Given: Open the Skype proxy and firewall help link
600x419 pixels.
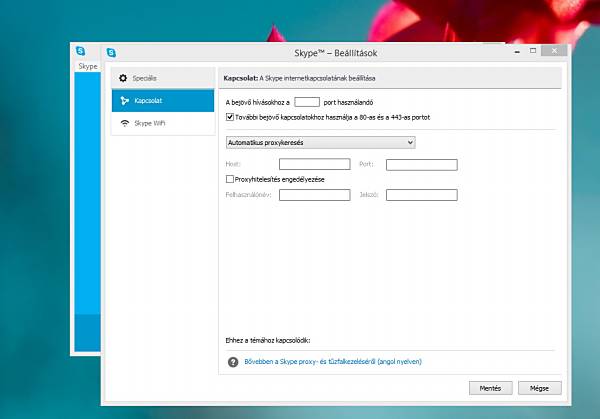Looking at the screenshot, I should click(333, 362).
